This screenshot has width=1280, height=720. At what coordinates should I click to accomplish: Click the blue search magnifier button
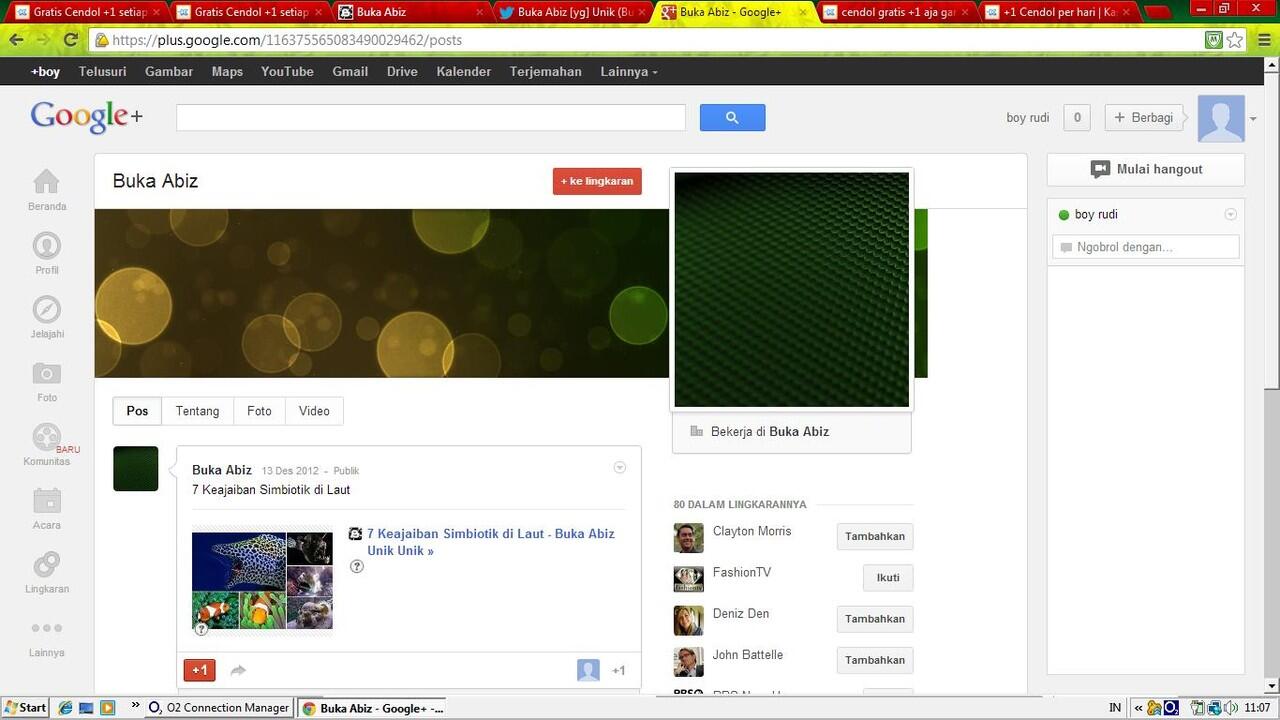pos(732,118)
